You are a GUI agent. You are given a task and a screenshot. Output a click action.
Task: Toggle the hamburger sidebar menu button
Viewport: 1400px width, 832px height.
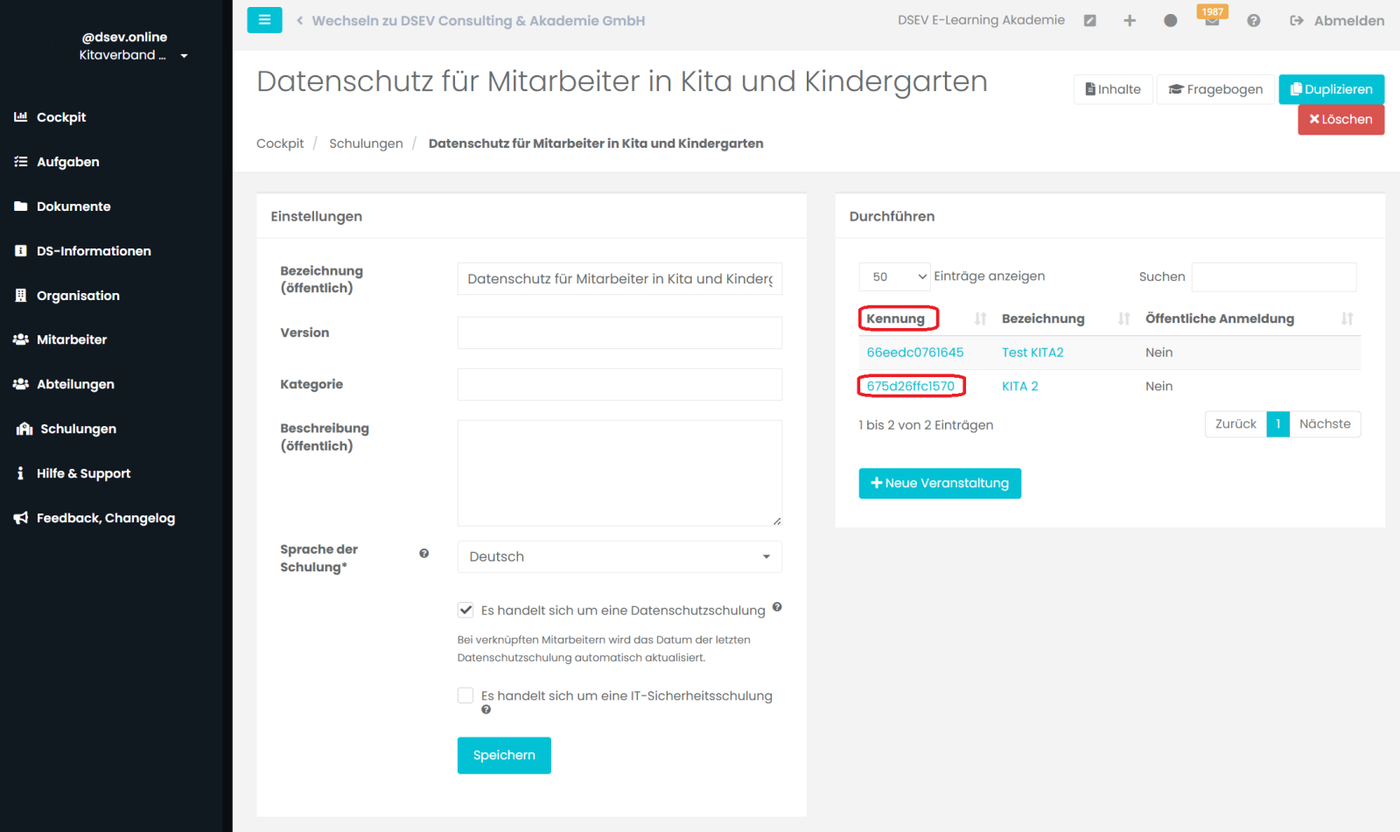point(264,20)
